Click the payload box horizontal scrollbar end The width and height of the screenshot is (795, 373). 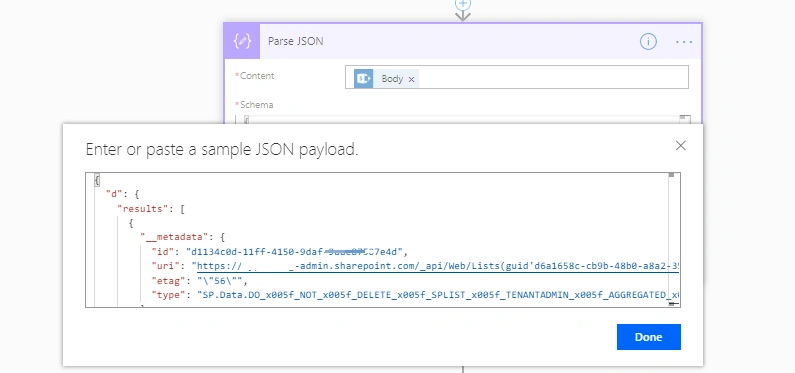pyautogui.click(x=674, y=304)
